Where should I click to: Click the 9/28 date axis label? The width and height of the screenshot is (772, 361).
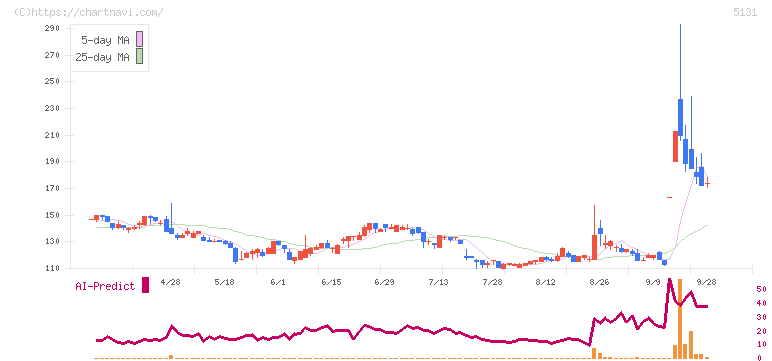707,282
